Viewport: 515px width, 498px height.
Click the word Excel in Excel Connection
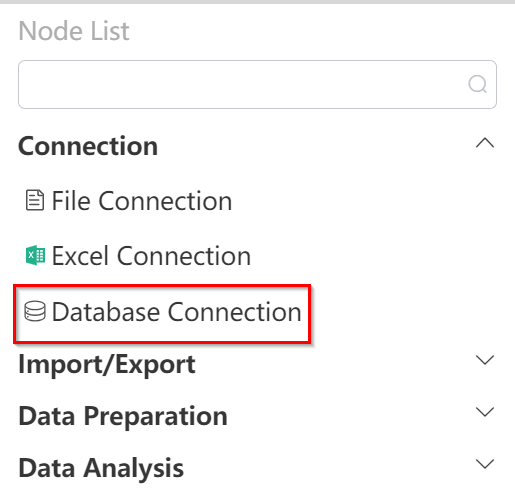click(x=80, y=256)
